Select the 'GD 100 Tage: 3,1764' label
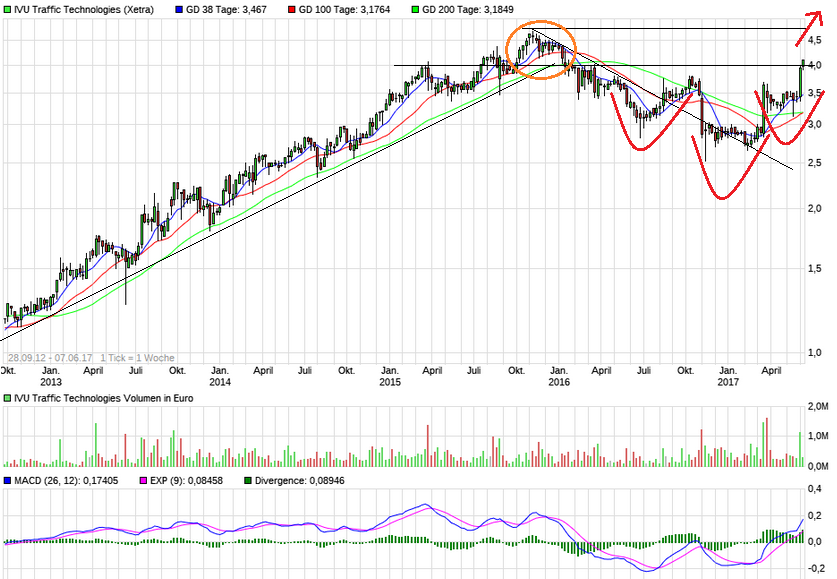 pos(344,10)
